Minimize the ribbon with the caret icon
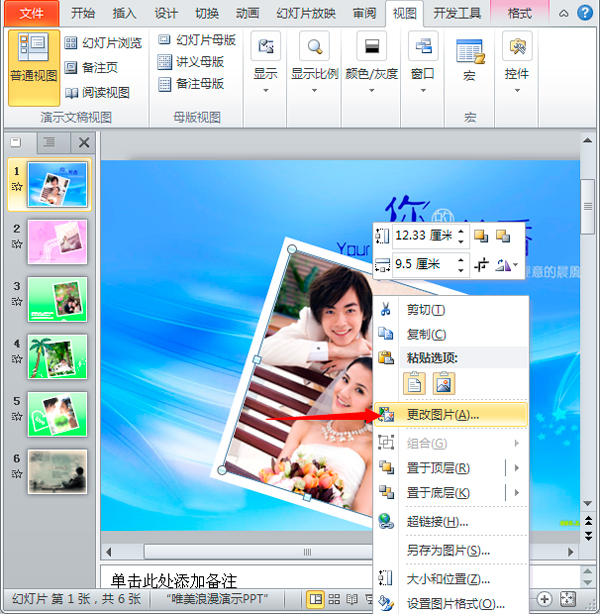Viewport: 600px width, 614px height. (564, 14)
